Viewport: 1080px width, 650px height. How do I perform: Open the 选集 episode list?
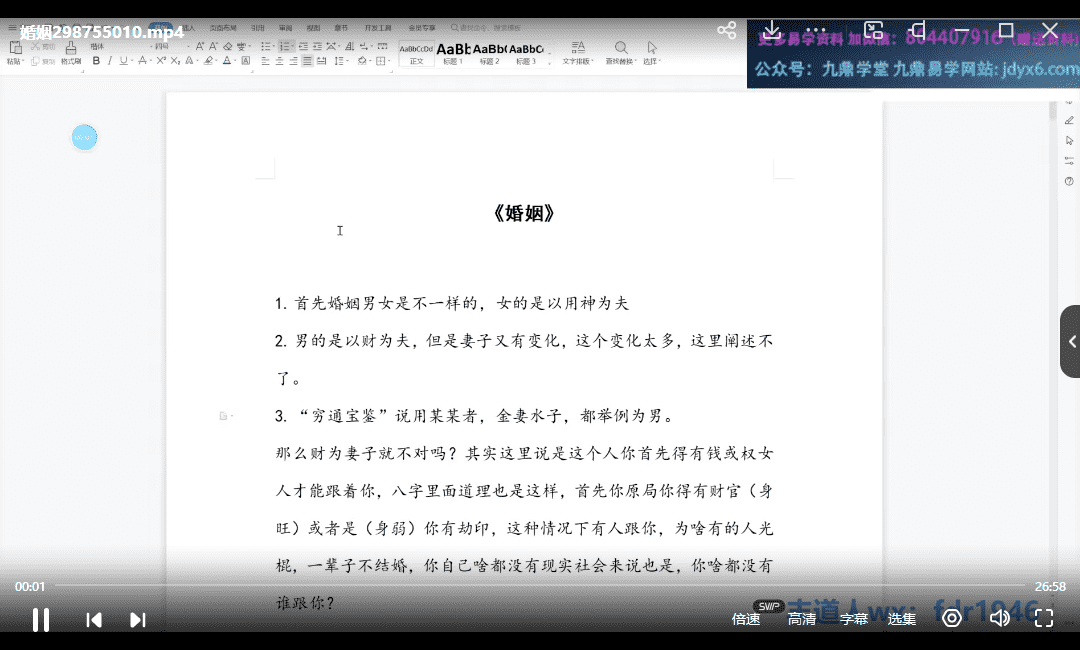pos(902,619)
